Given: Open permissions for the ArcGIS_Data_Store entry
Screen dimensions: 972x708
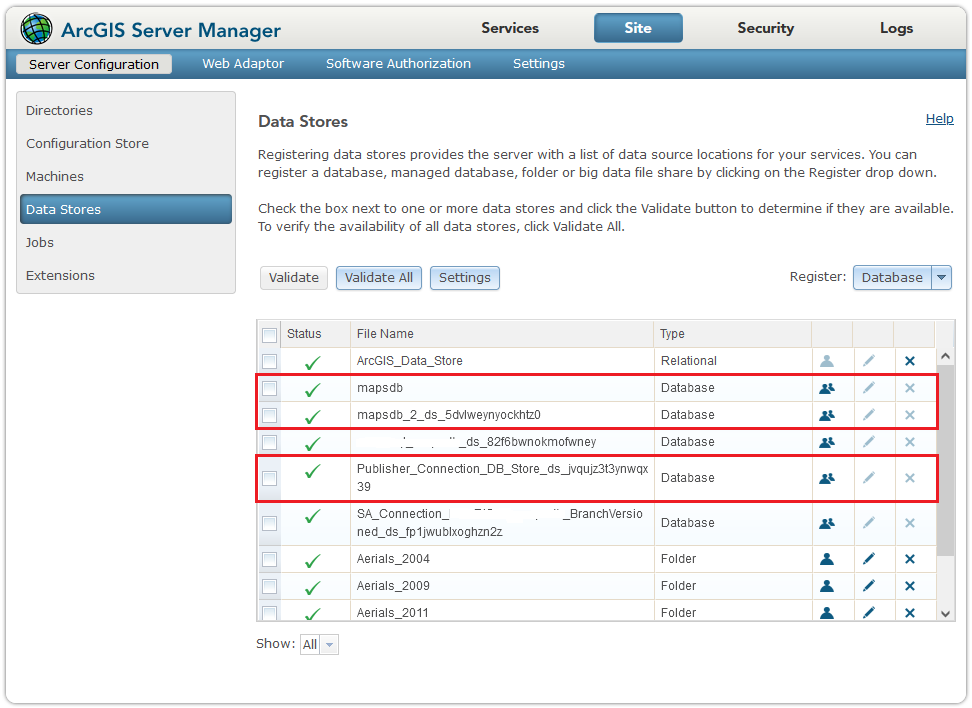Looking at the screenshot, I should [829, 360].
